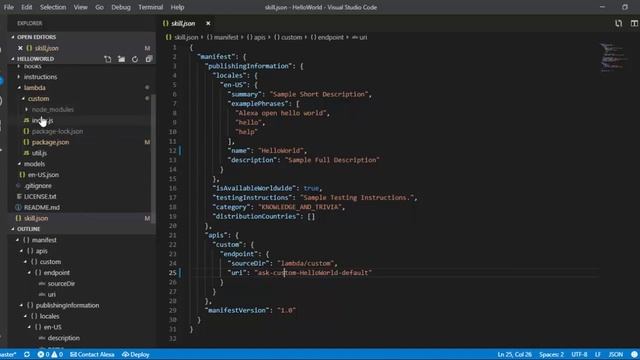Open the Edit menu
Viewport: 640px width, 360px height.
point(27,7)
